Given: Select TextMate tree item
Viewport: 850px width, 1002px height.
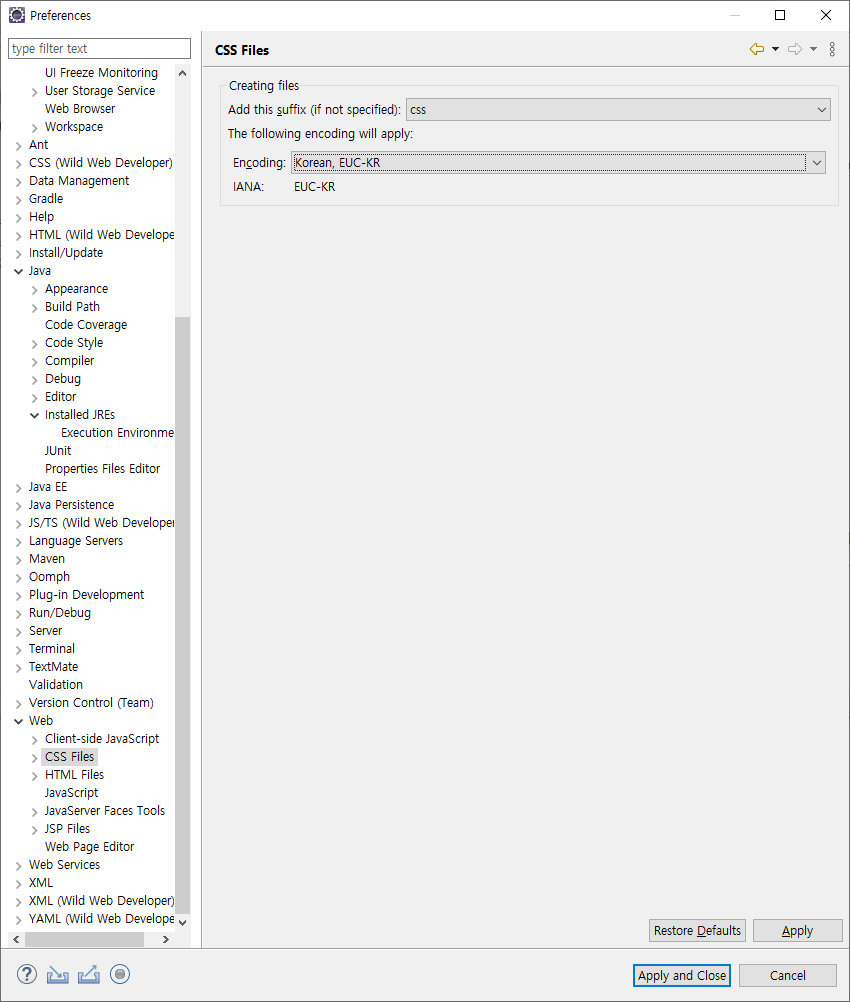Looking at the screenshot, I should point(53,667).
